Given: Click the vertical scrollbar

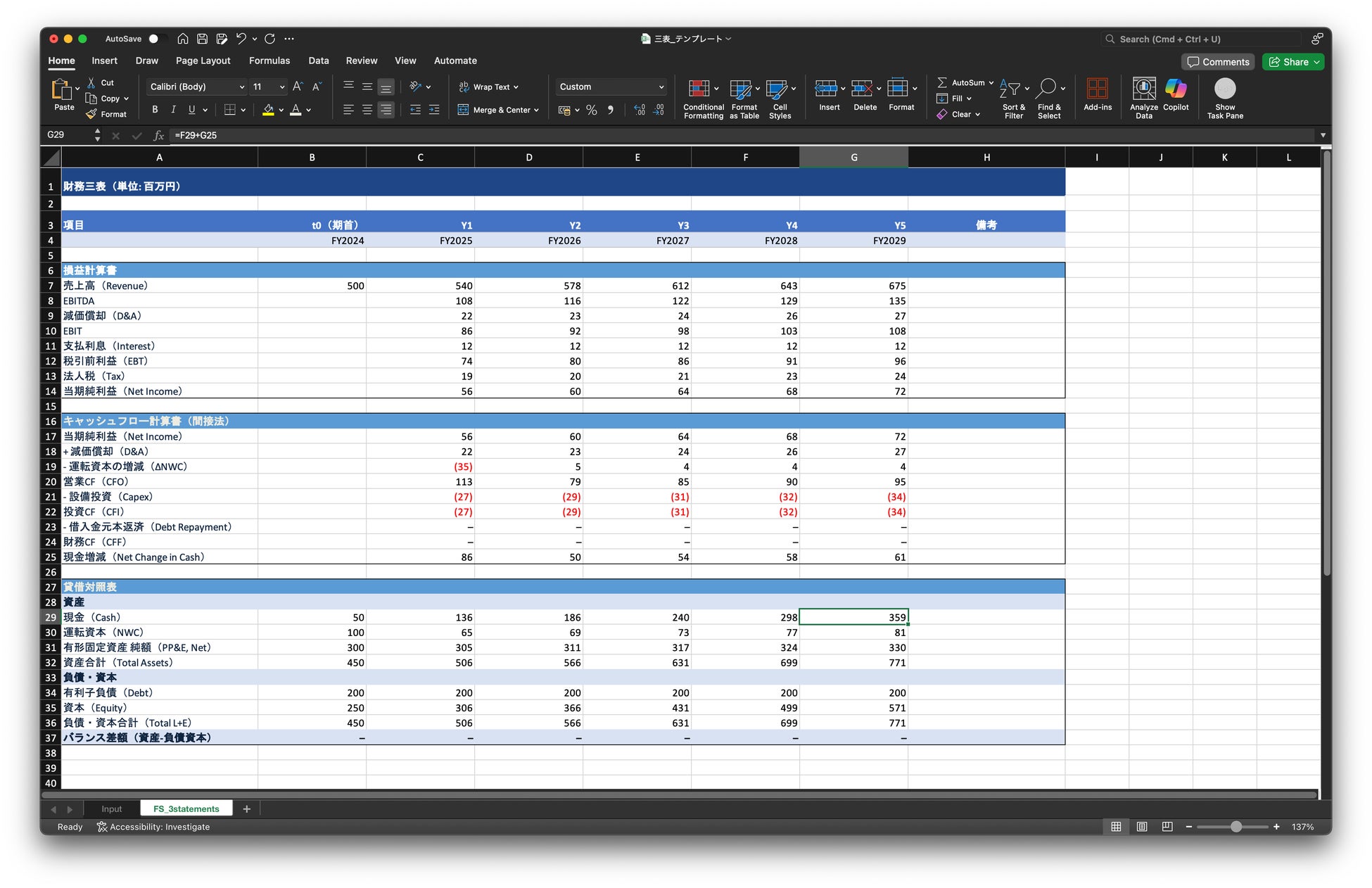Looking at the screenshot, I should click(x=1327, y=362).
